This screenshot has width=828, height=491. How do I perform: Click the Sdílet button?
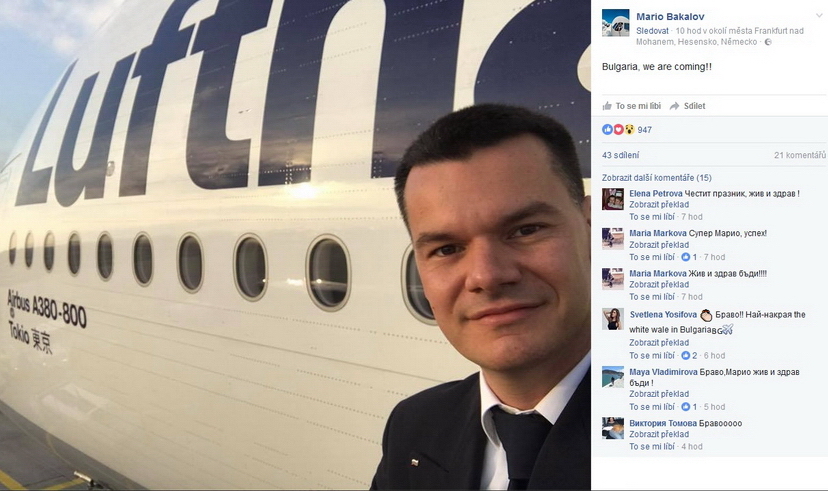click(x=688, y=106)
